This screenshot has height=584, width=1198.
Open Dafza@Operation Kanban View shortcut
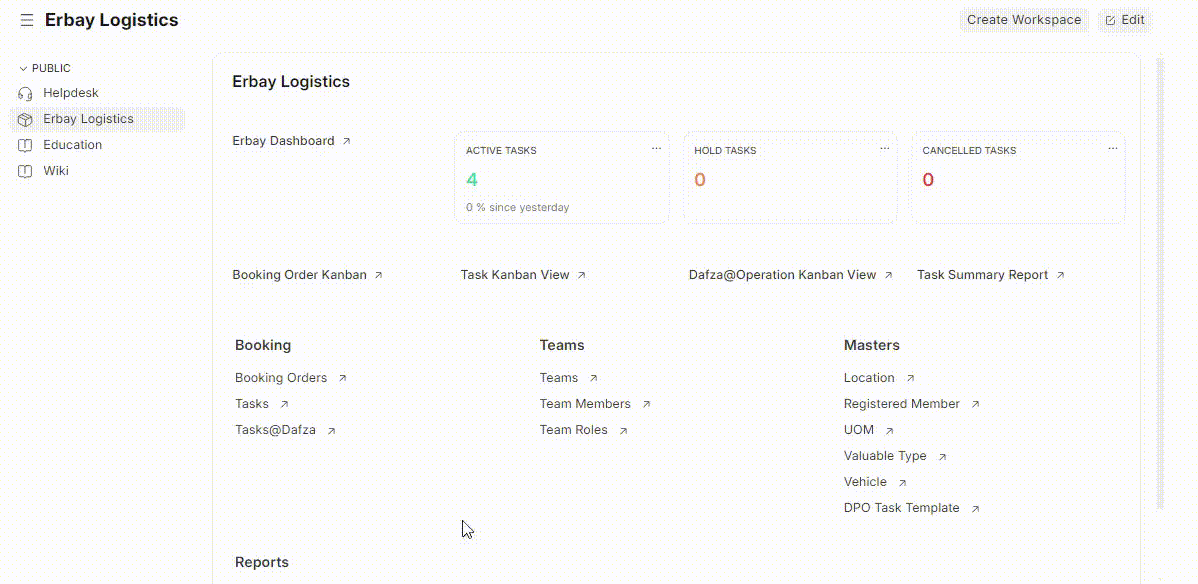[x=782, y=275]
